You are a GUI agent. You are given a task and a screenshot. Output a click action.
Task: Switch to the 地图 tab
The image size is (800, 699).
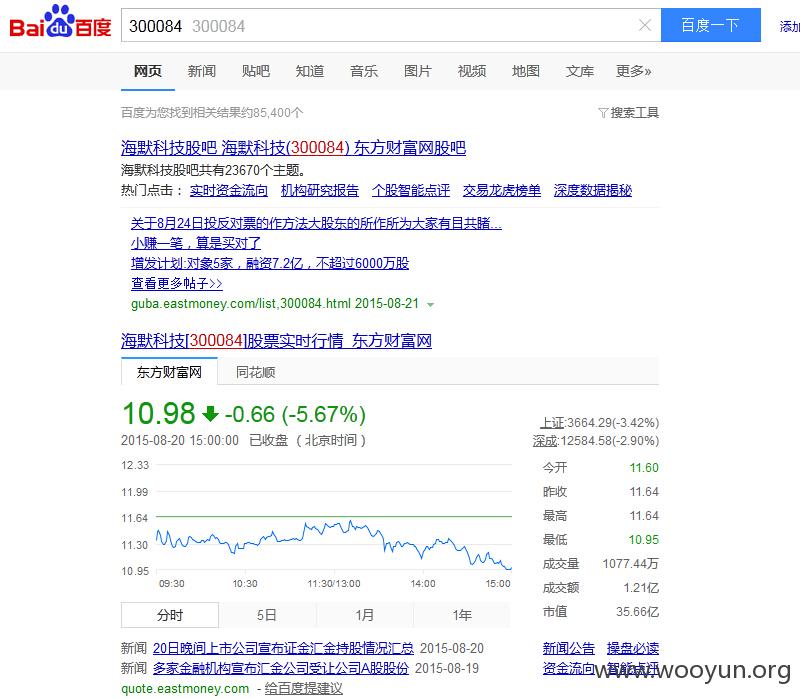526,71
